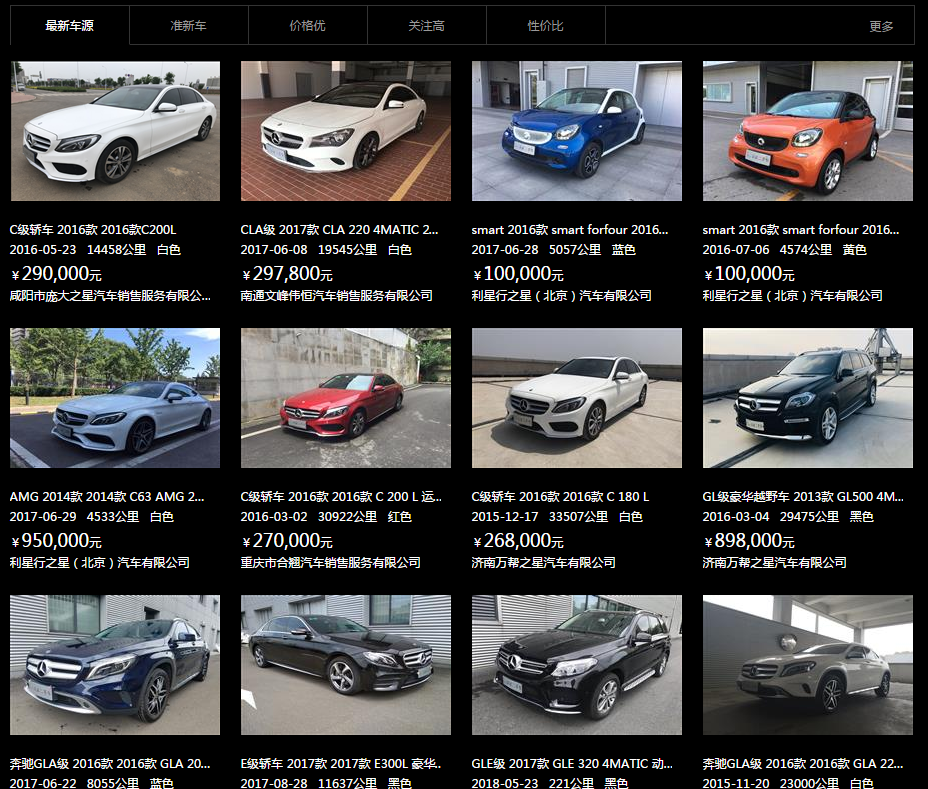Click the 更多 link

coord(881,26)
